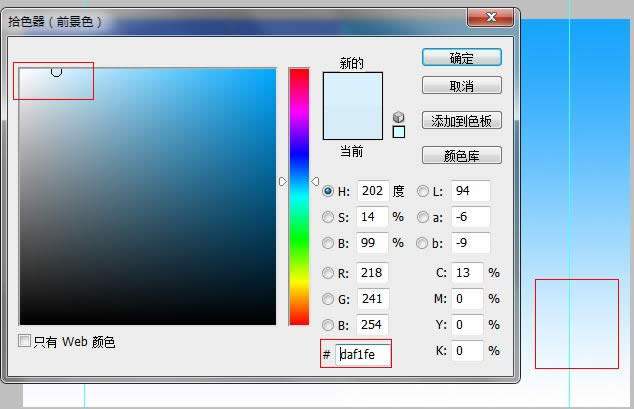The image size is (634, 409).
Task: Select the G green radio button
Action: click(x=328, y=298)
